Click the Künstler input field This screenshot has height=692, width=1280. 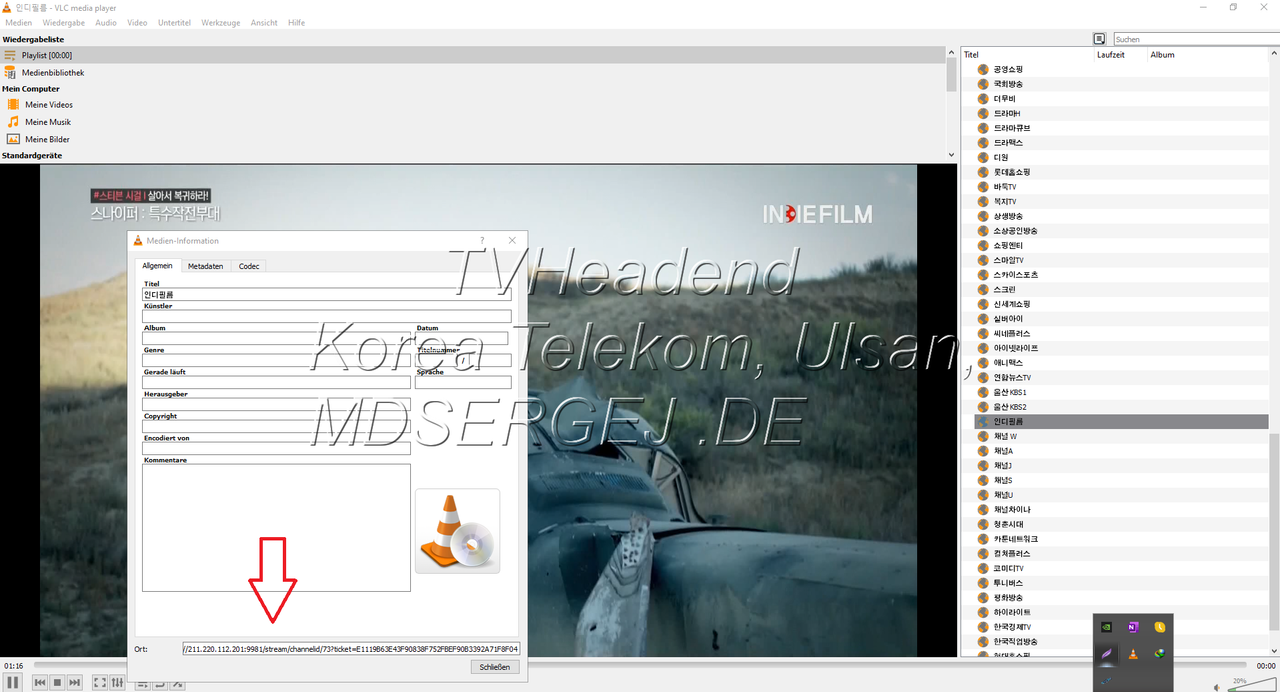tap(326, 317)
